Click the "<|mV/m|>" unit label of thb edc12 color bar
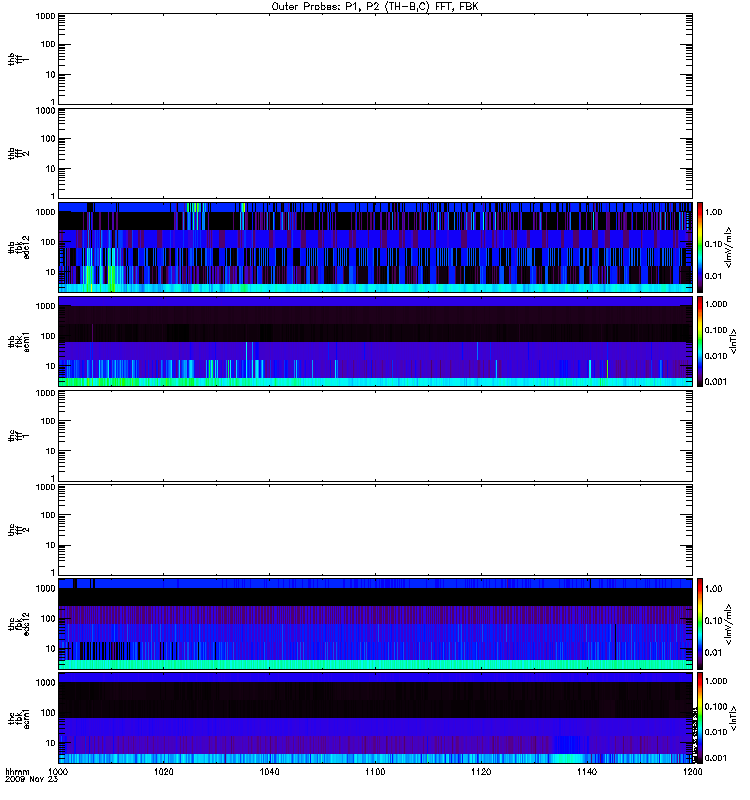The image size is (750, 800). (x=729, y=247)
